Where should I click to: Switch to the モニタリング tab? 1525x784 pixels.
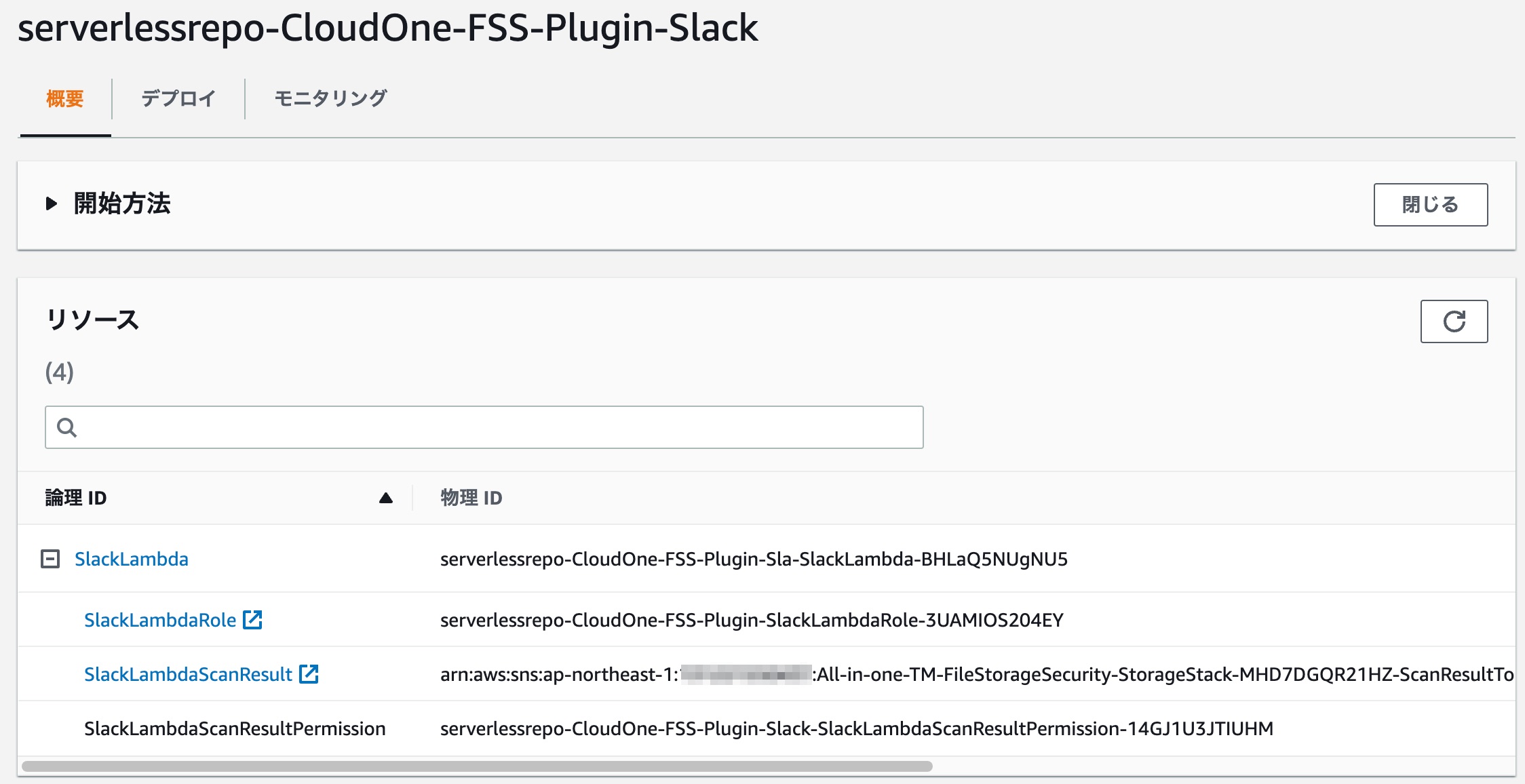point(330,99)
